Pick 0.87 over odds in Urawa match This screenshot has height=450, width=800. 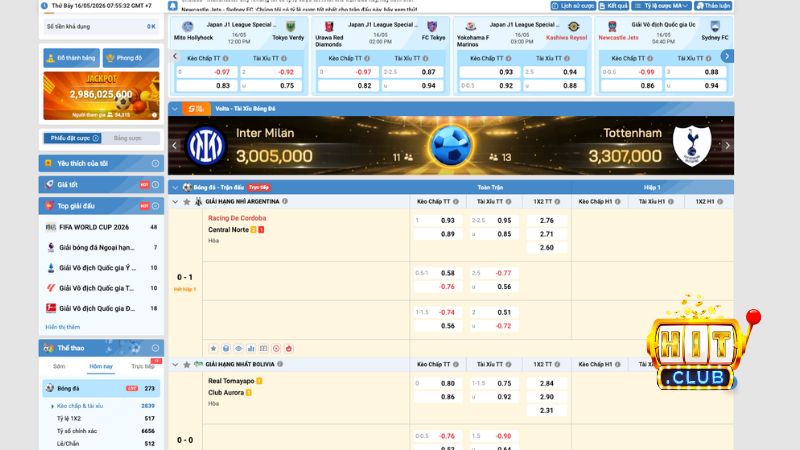pos(411,72)
